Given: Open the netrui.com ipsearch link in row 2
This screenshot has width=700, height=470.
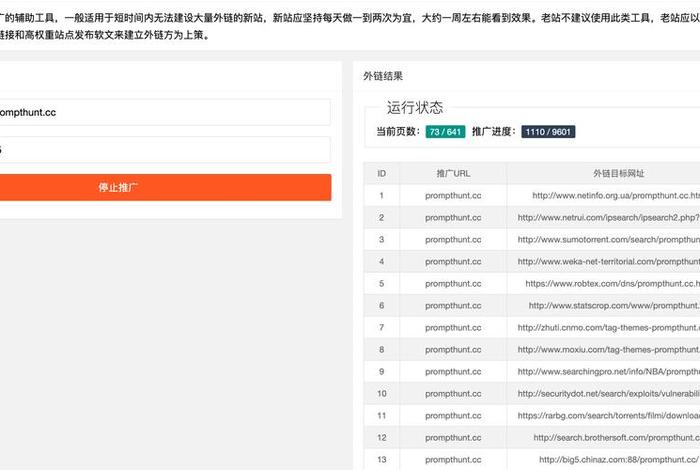Looking at the screenshot, I should [609, 217].
